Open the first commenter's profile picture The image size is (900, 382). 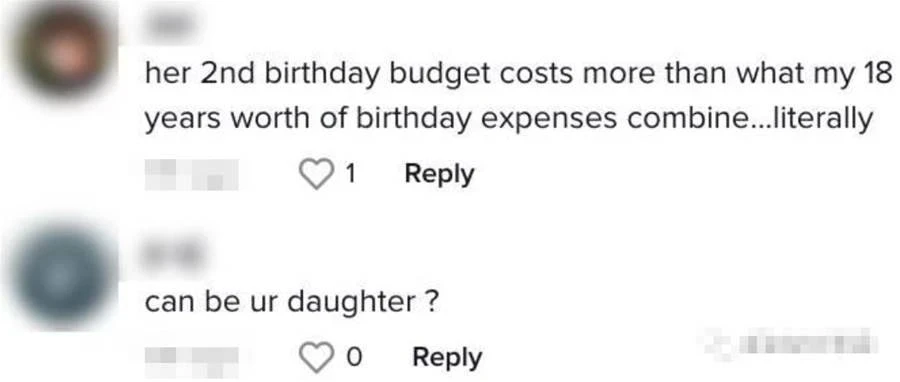click(66, 53)
